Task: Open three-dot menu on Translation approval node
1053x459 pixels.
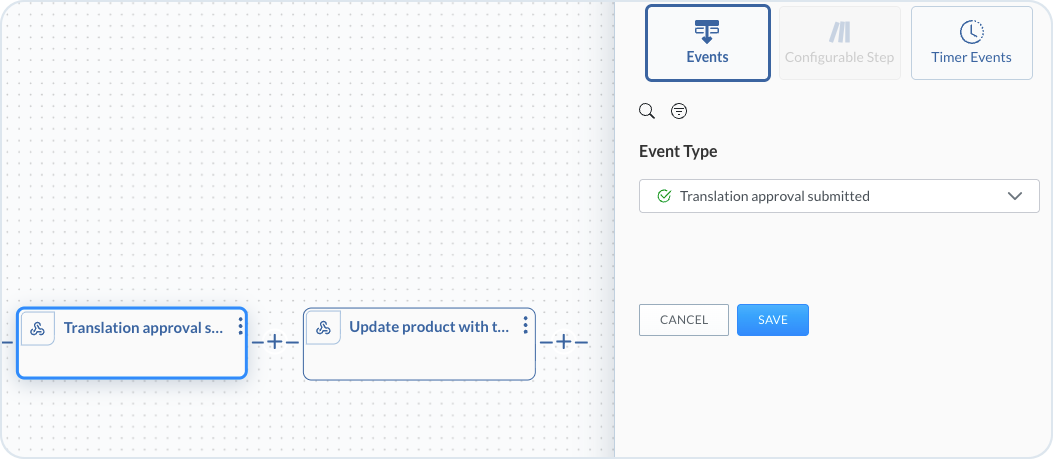Action: tap(241, 326)
